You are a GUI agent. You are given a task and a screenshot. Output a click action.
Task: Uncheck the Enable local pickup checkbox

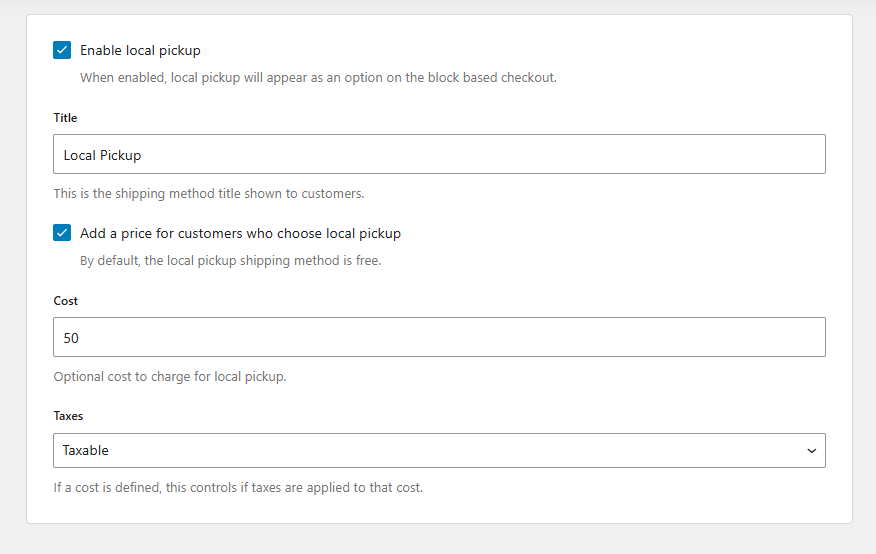pyautogui.click(x=62, y=50)
